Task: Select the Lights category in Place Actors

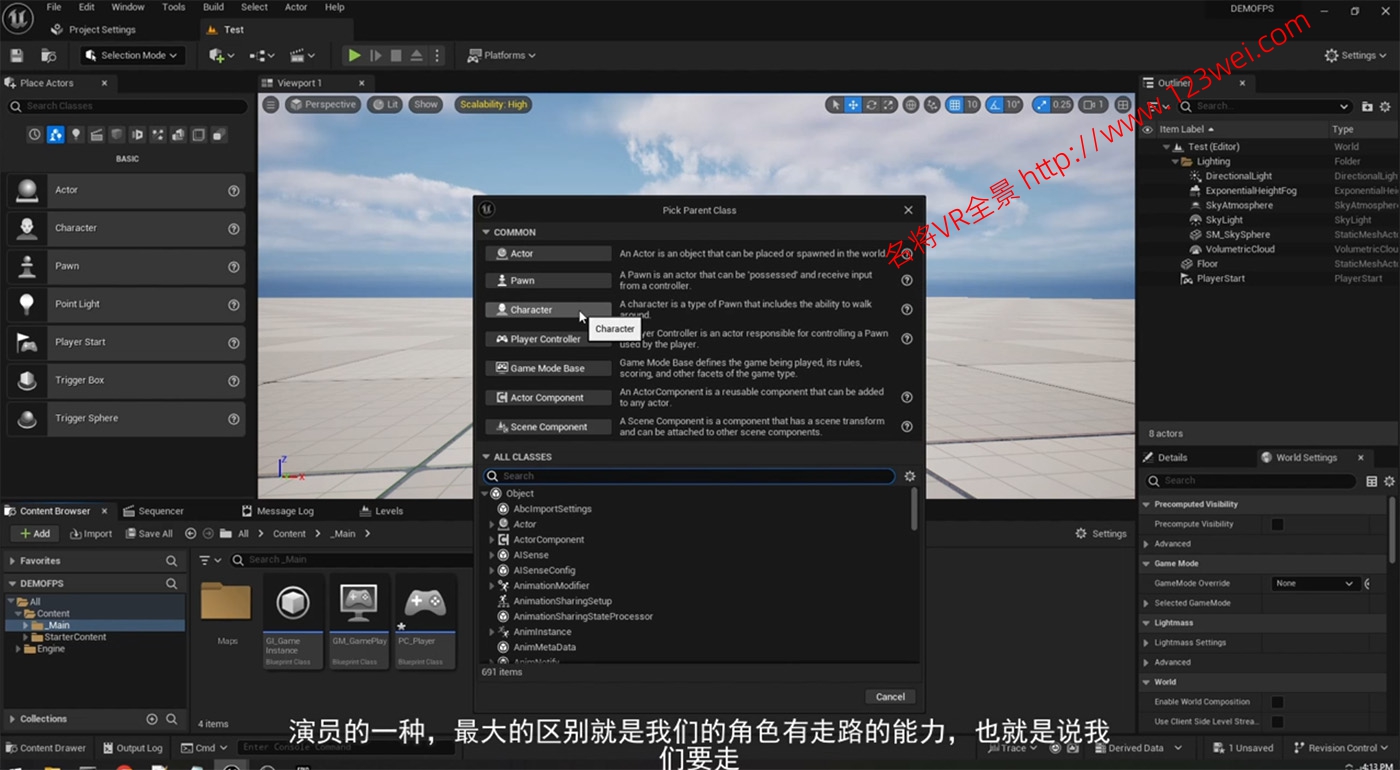Action: click(x=77, y=134)
